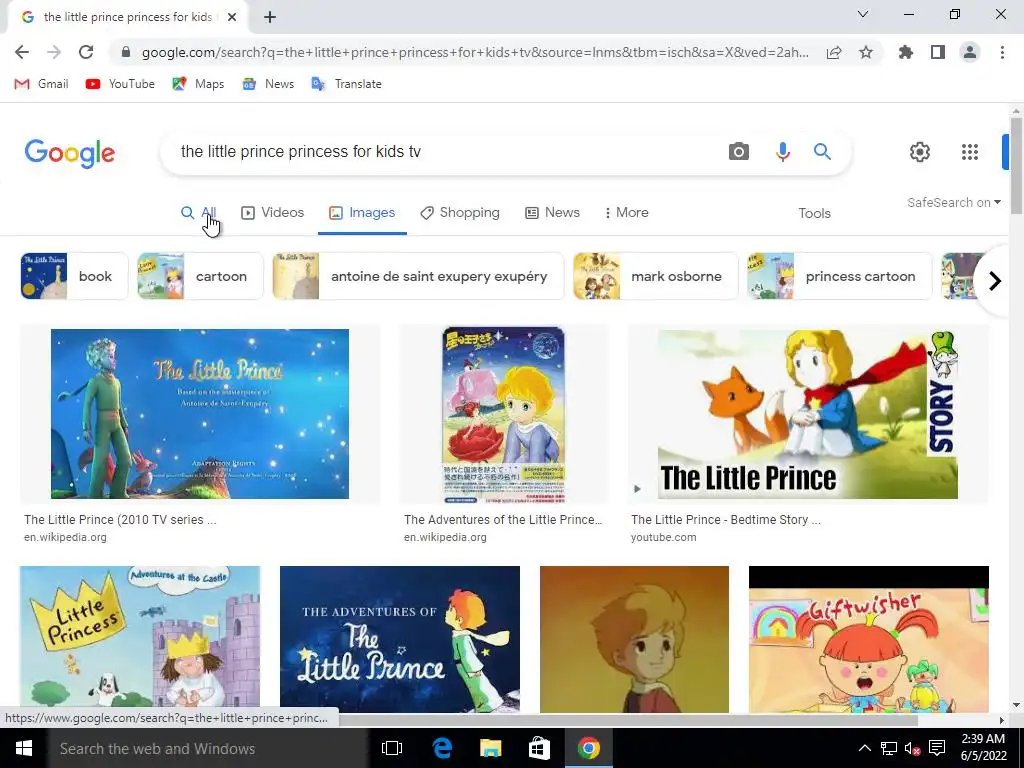Open Task View on taskbar

(392, 748)
